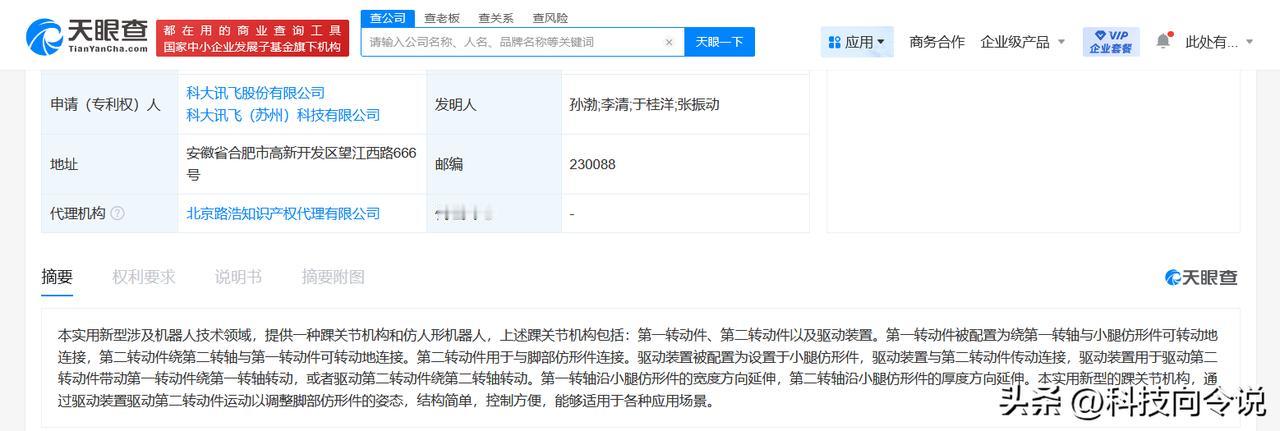Open the 商务合作 link
Screen dimensions: 1280x431
937,42
